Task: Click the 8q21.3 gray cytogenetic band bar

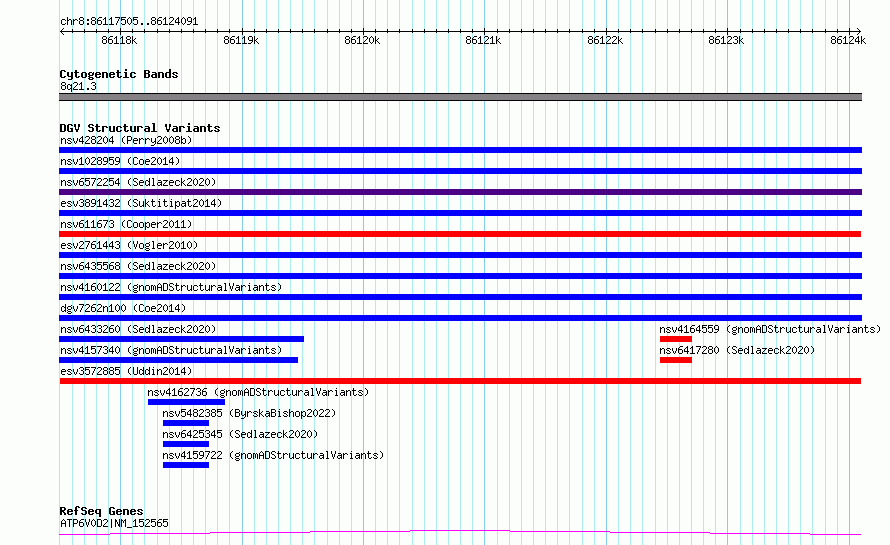Action: [460, 97]
